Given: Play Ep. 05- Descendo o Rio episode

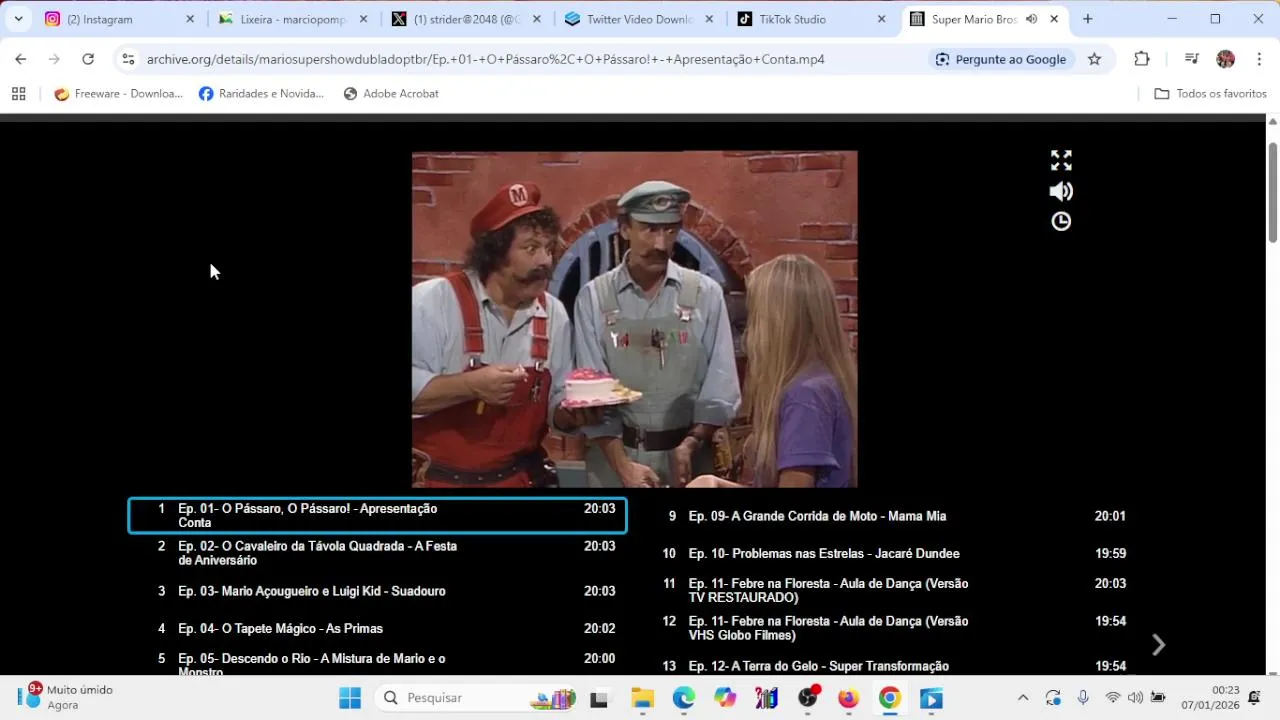Looking at the screenshot, I should click(378, 662).
